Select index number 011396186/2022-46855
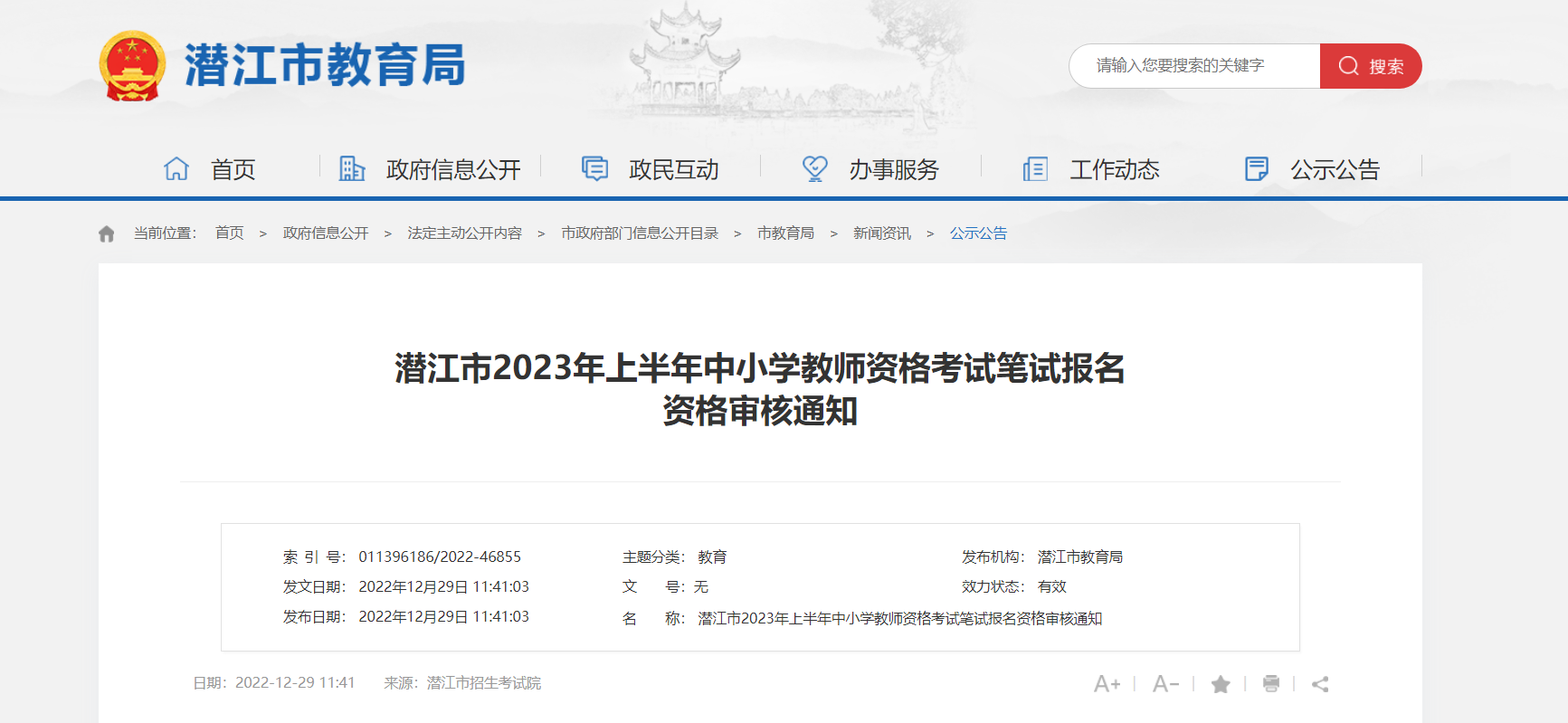This screenshot has height=723, width=1568. point(440,557)
